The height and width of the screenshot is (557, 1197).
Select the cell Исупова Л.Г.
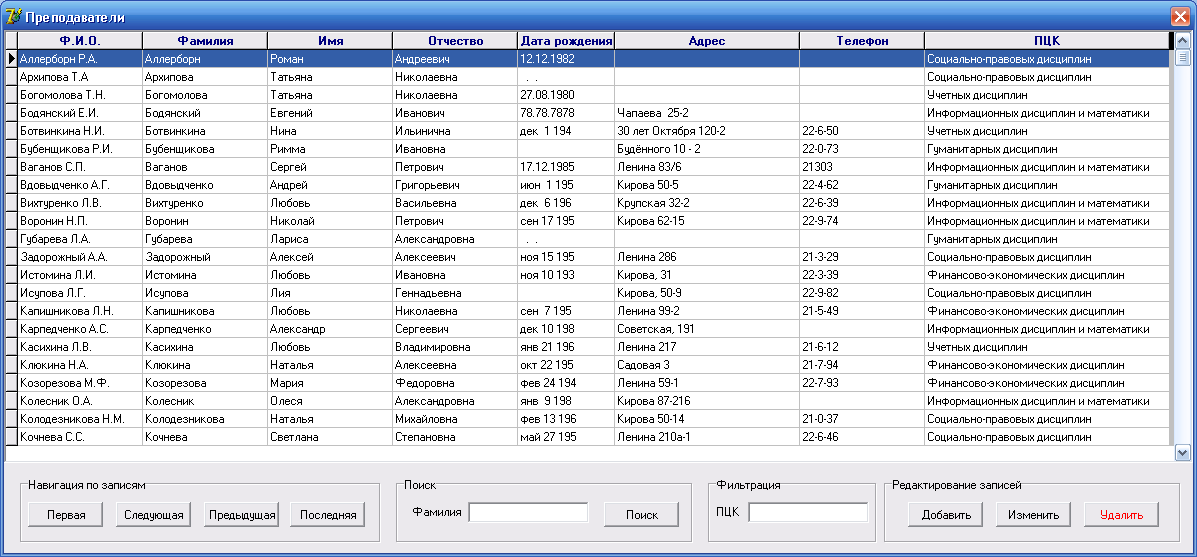pos(79,293)
